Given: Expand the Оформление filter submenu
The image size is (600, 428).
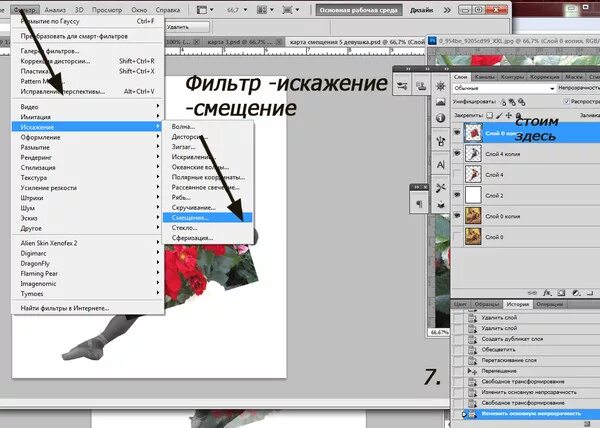Looking at the screenshot, I should [x=88, y=137].
